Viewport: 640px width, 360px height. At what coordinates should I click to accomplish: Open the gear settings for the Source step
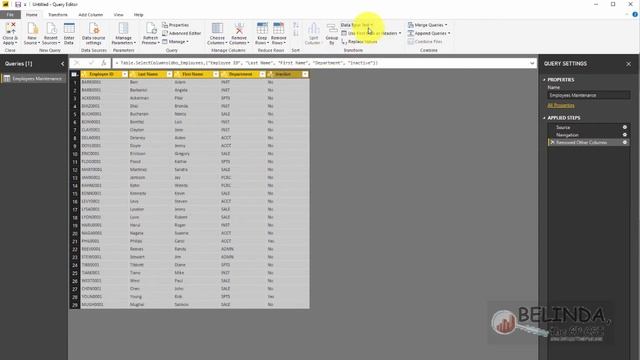point(624,127)
